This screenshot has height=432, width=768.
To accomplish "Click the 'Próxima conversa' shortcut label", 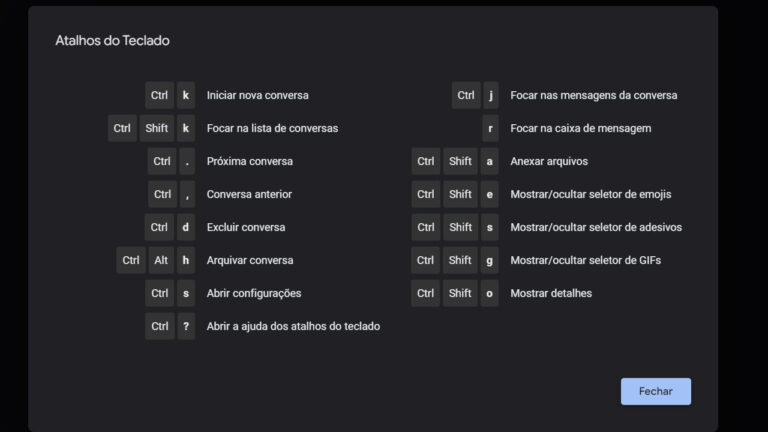I will (x=250, y=161).
